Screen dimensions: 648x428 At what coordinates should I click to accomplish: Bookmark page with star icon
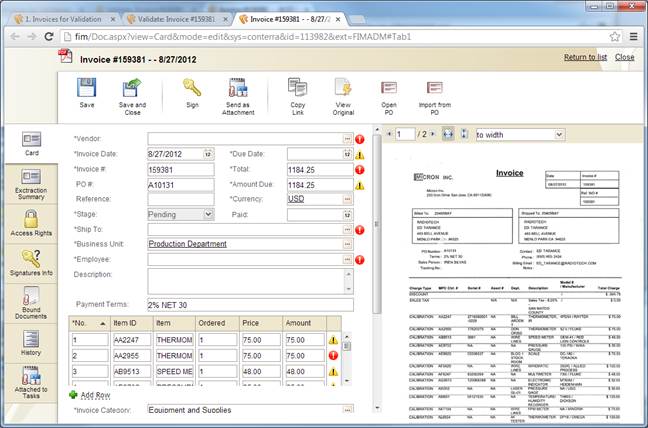(615, 36)
